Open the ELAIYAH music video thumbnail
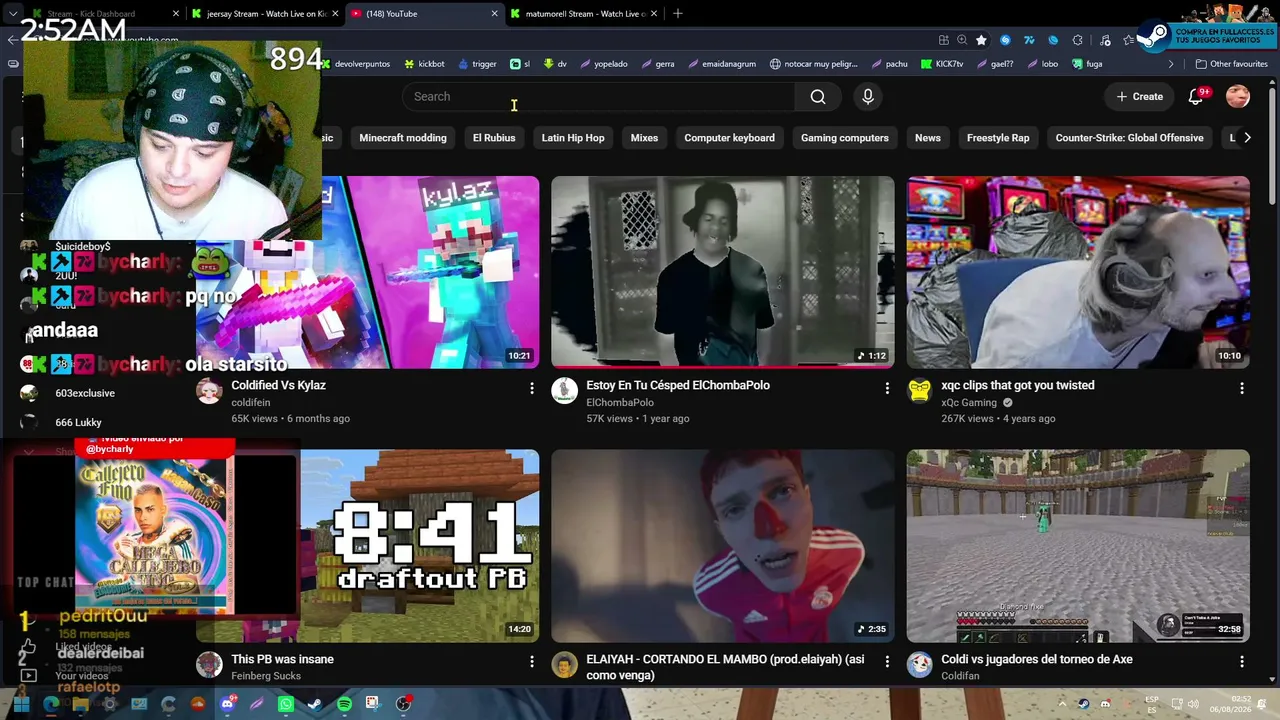This screenshot has height=720, width=1280. click(723, 546)
